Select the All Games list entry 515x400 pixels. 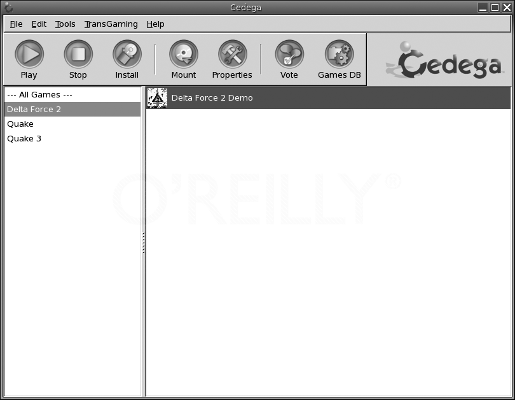tap(73, 95)
